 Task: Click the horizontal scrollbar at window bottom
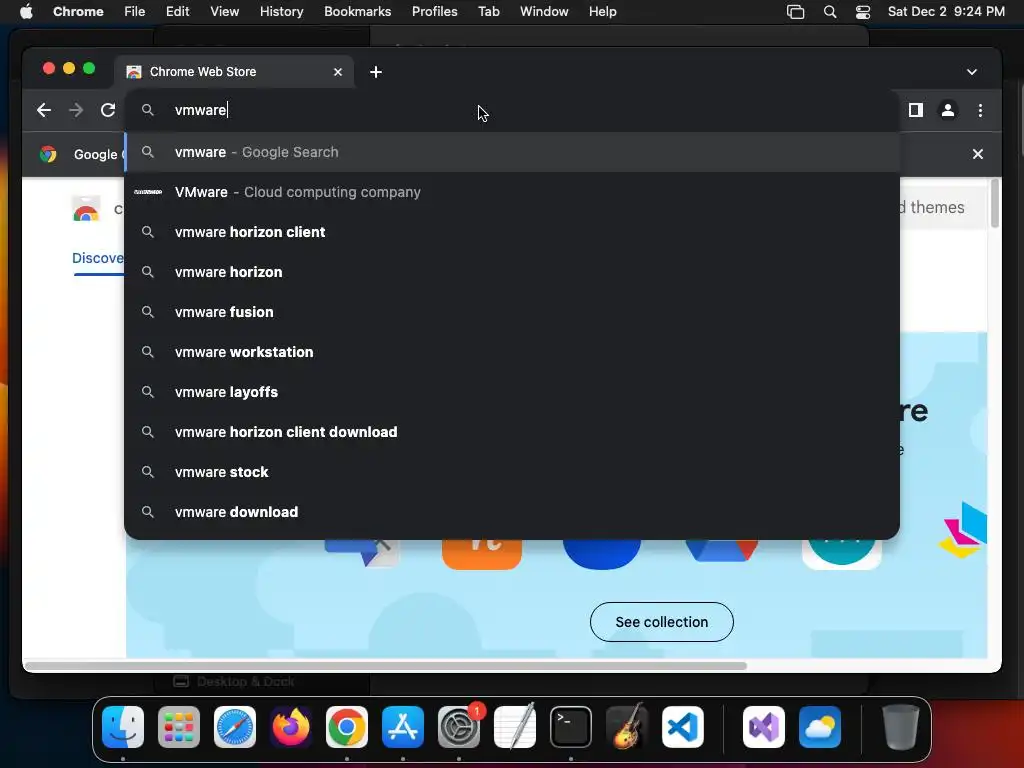click(385, 666)
